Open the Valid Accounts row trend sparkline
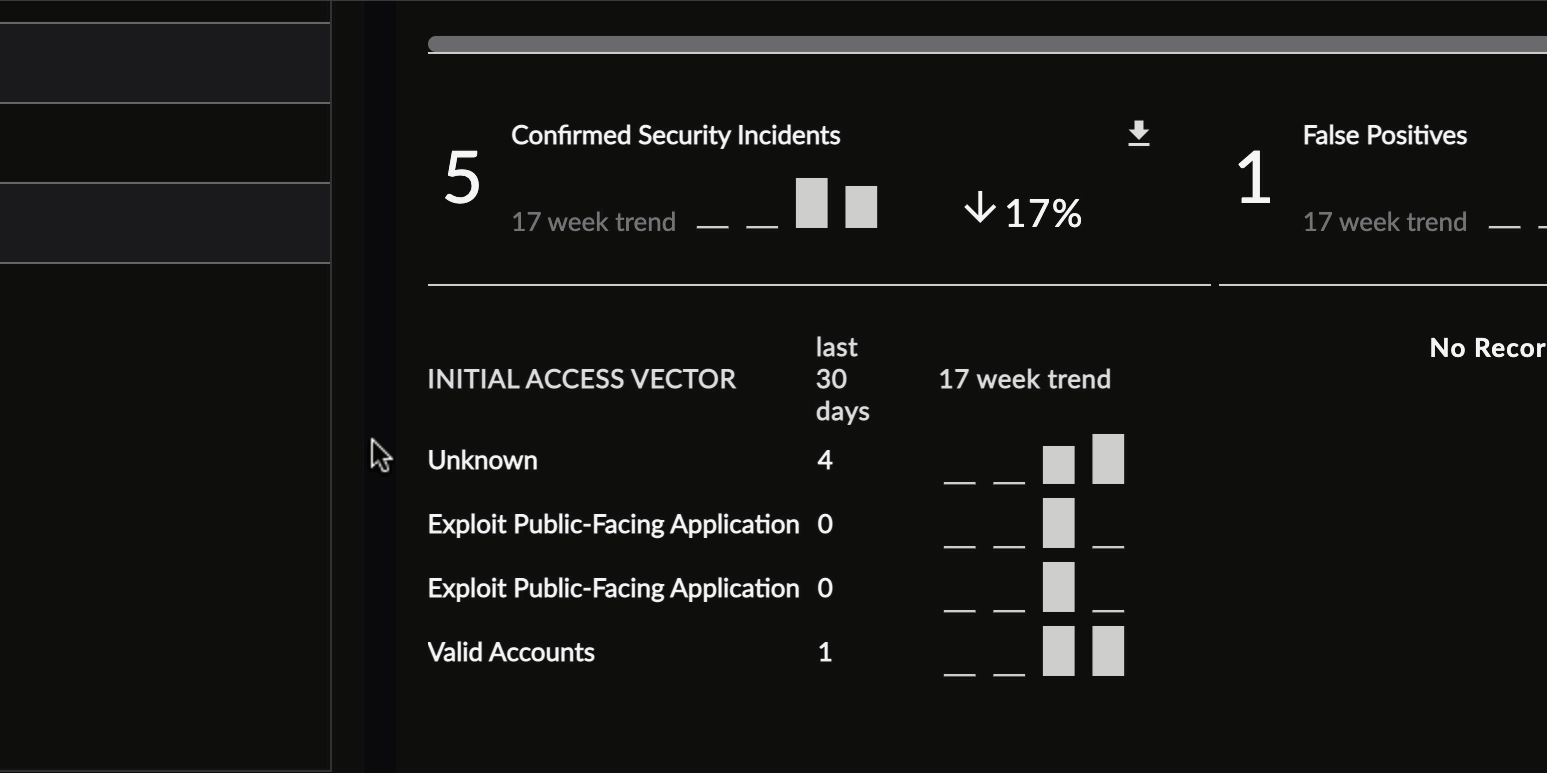Viewport: 1547px width, 773px height. (1033, 652)
